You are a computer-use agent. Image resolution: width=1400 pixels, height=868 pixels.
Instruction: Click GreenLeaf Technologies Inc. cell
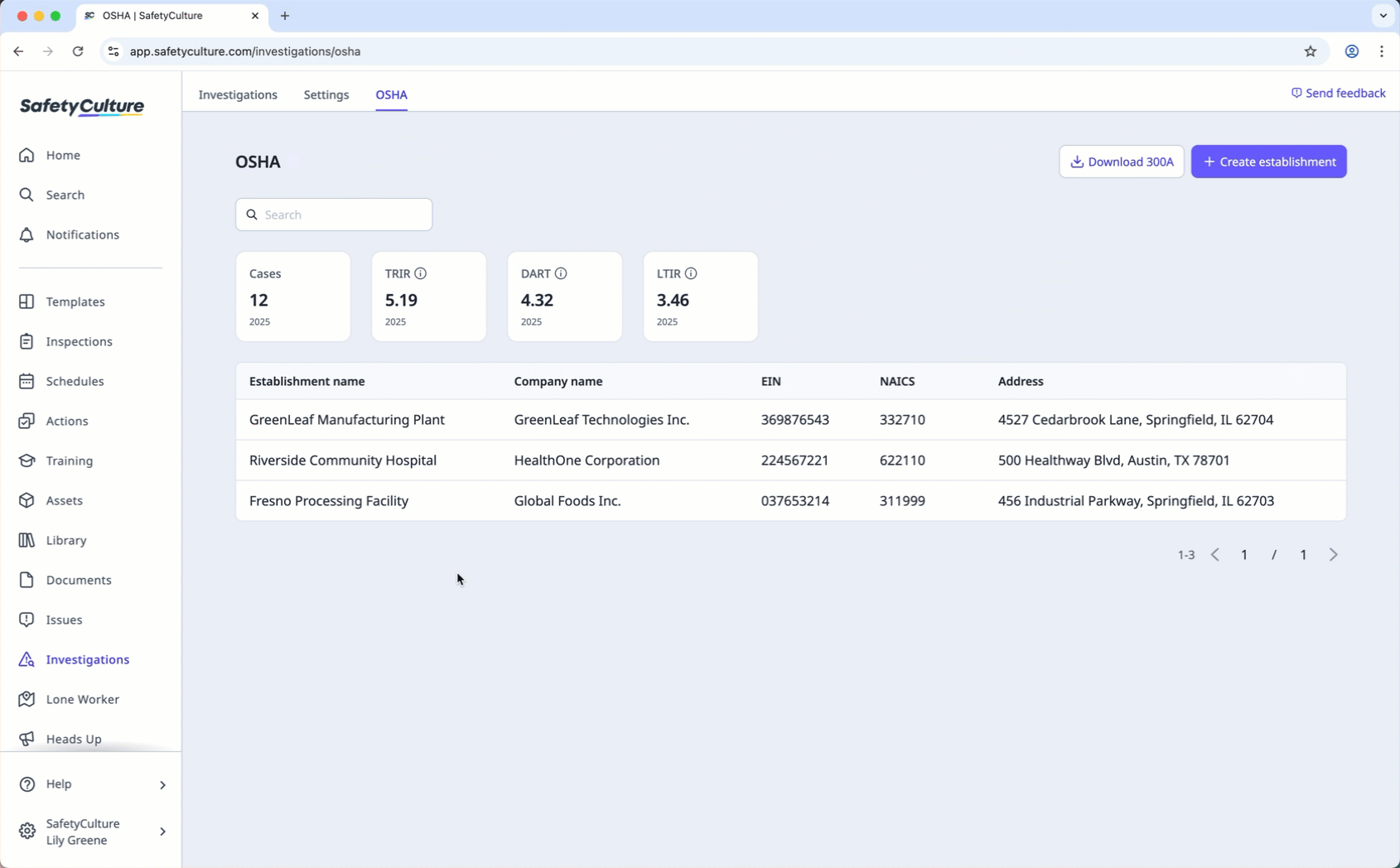pyautogui.click(x=601, y=420)
